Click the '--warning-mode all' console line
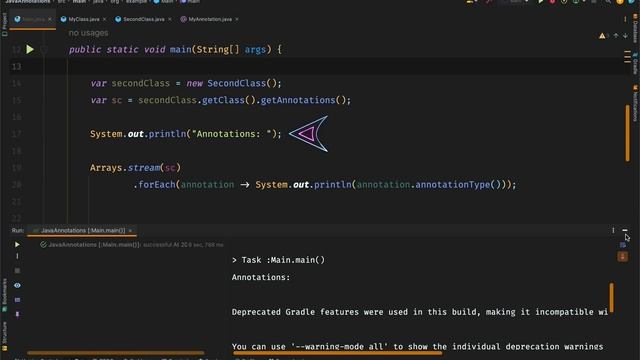Viewport: 640px width, 360px height. (x=417, y=347)
